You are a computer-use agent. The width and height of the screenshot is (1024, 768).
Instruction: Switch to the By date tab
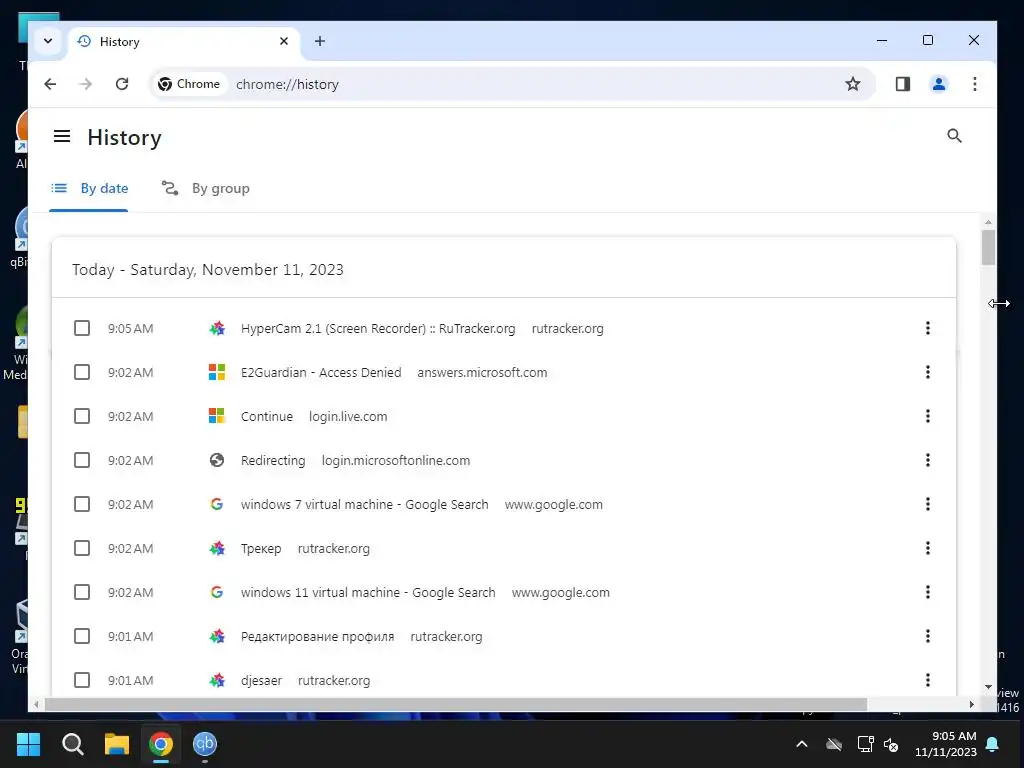coord(89,188)
